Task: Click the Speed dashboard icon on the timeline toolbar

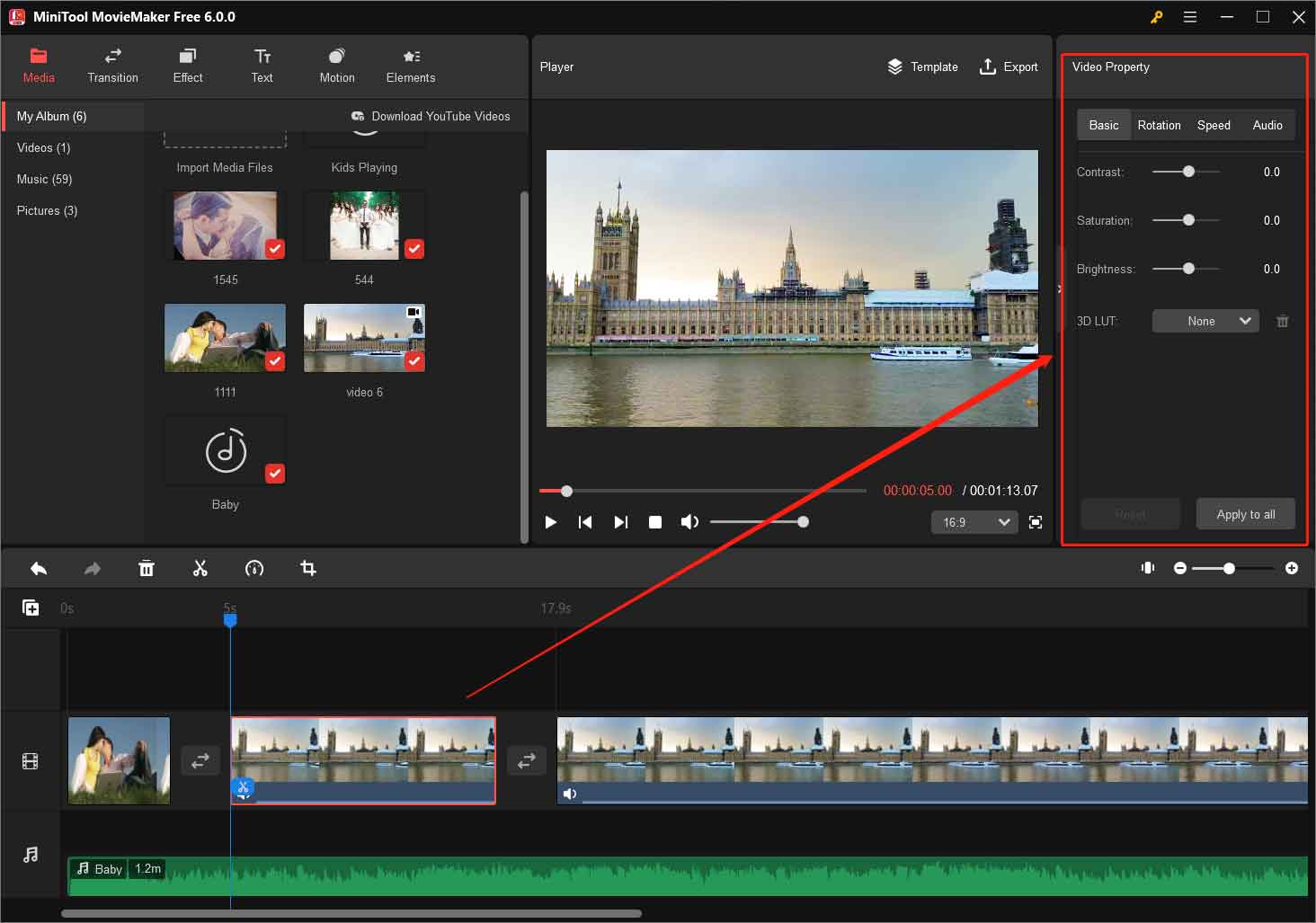Action: coord(254,568)
